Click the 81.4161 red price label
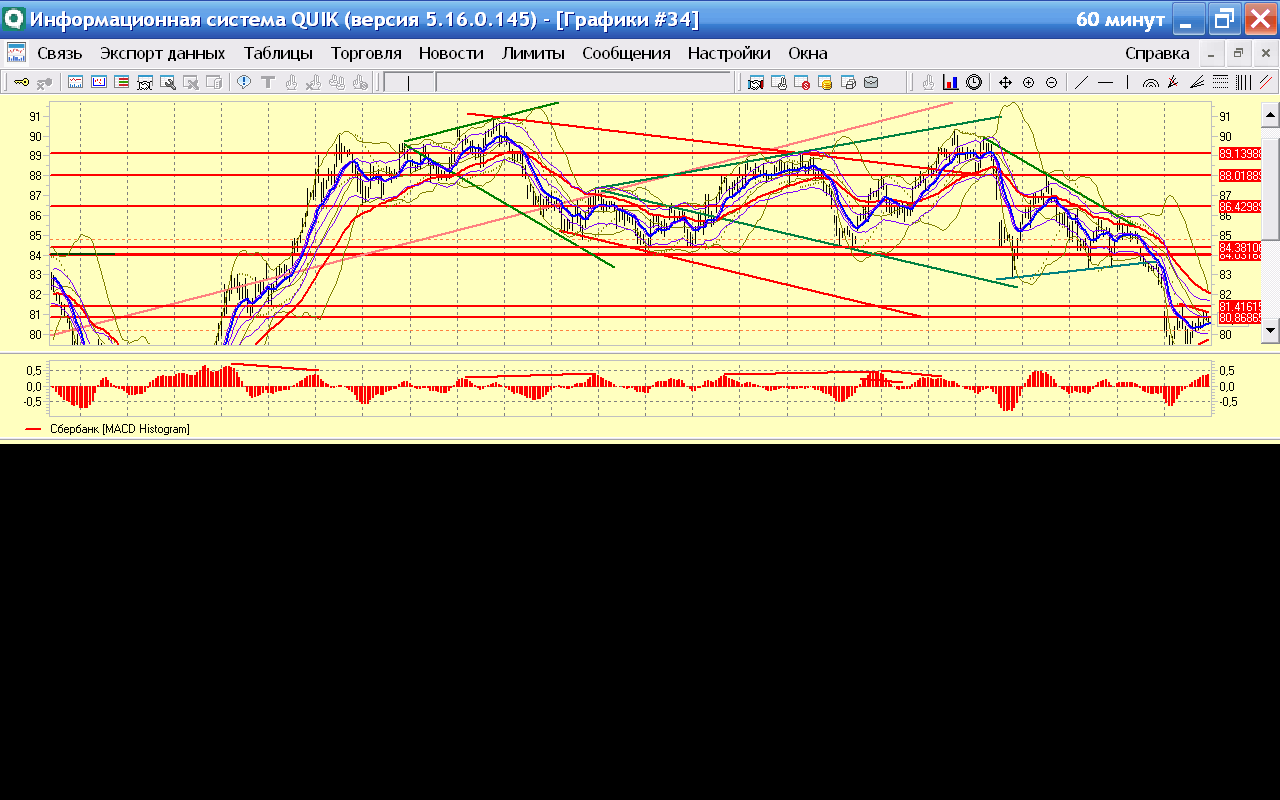This screenshot has width=1280, height=800. 1239,306
